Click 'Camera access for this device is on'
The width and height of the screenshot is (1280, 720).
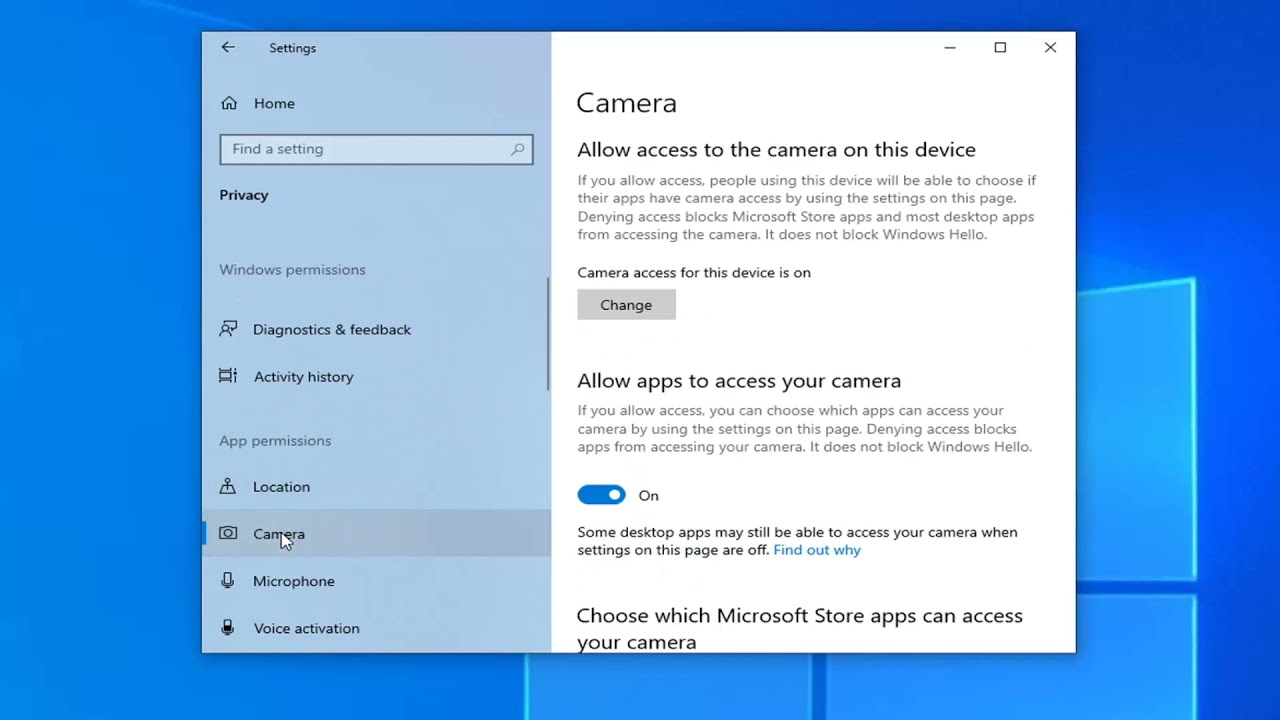[x=694, y=272]
